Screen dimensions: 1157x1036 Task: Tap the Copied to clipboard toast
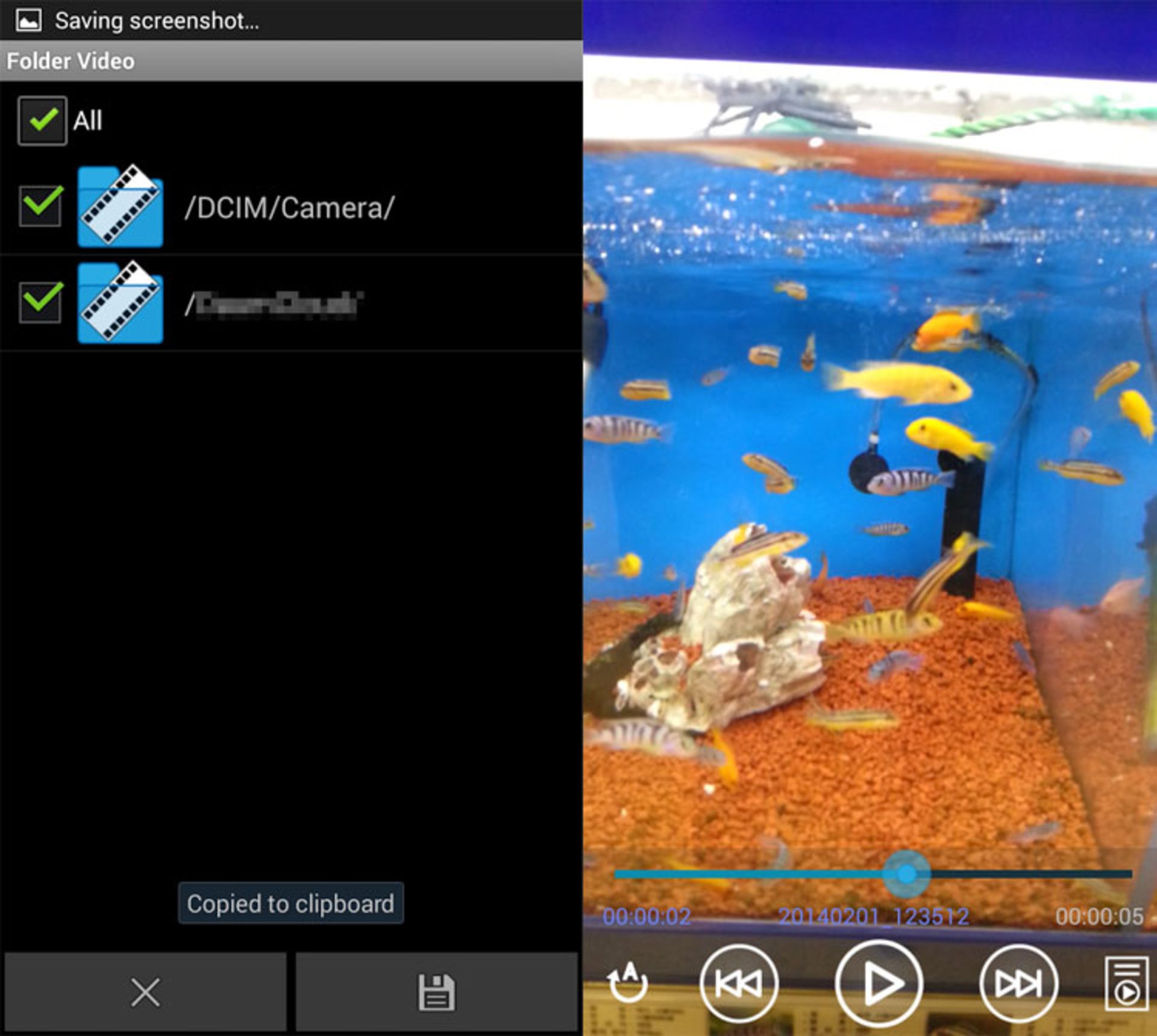tap(290, 903)
